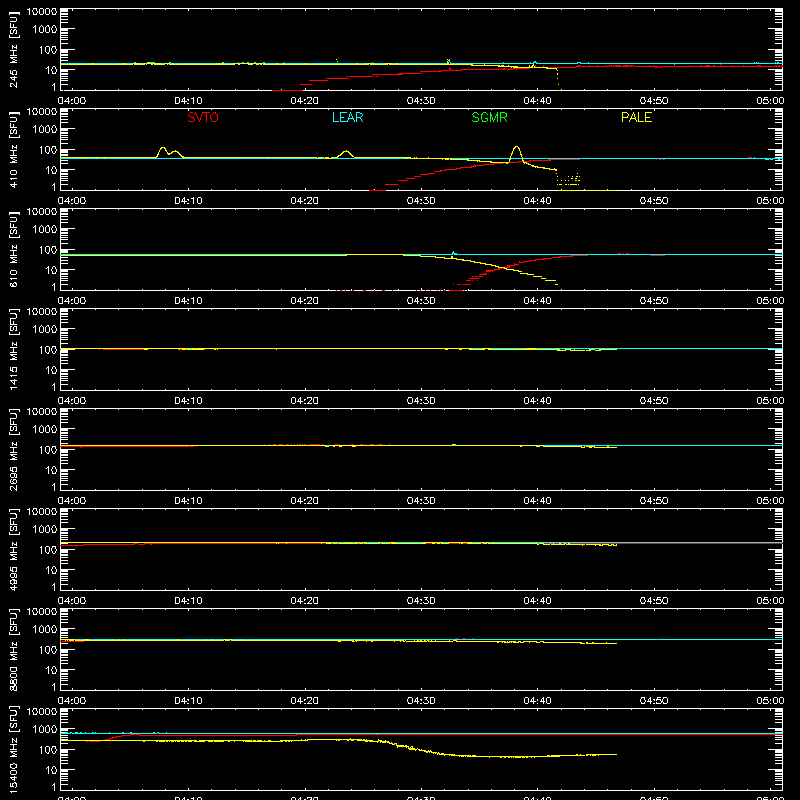Click the yellow PALE legend label

click(636, 117)
